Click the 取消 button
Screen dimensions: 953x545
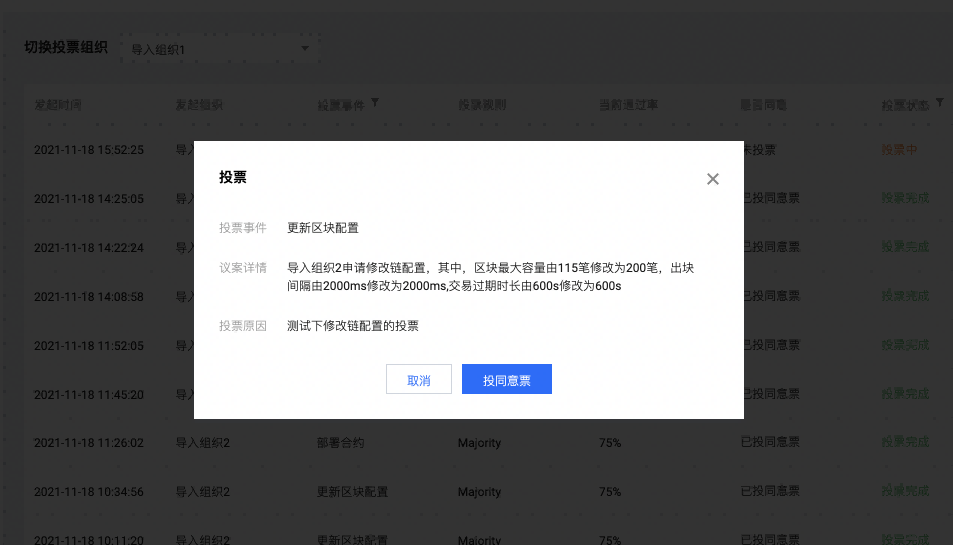418,380
